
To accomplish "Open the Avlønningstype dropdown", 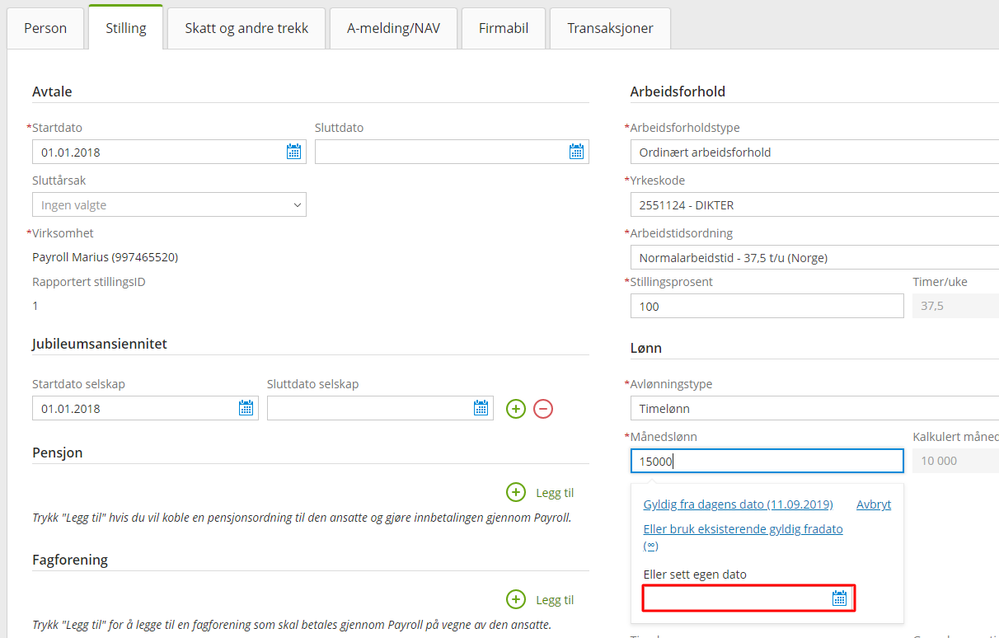I will (x=815, y=409).
